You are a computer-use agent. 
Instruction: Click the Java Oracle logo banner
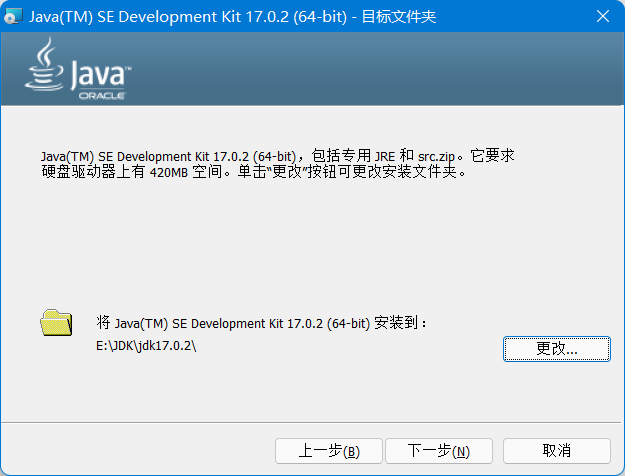tap(78, 69)
